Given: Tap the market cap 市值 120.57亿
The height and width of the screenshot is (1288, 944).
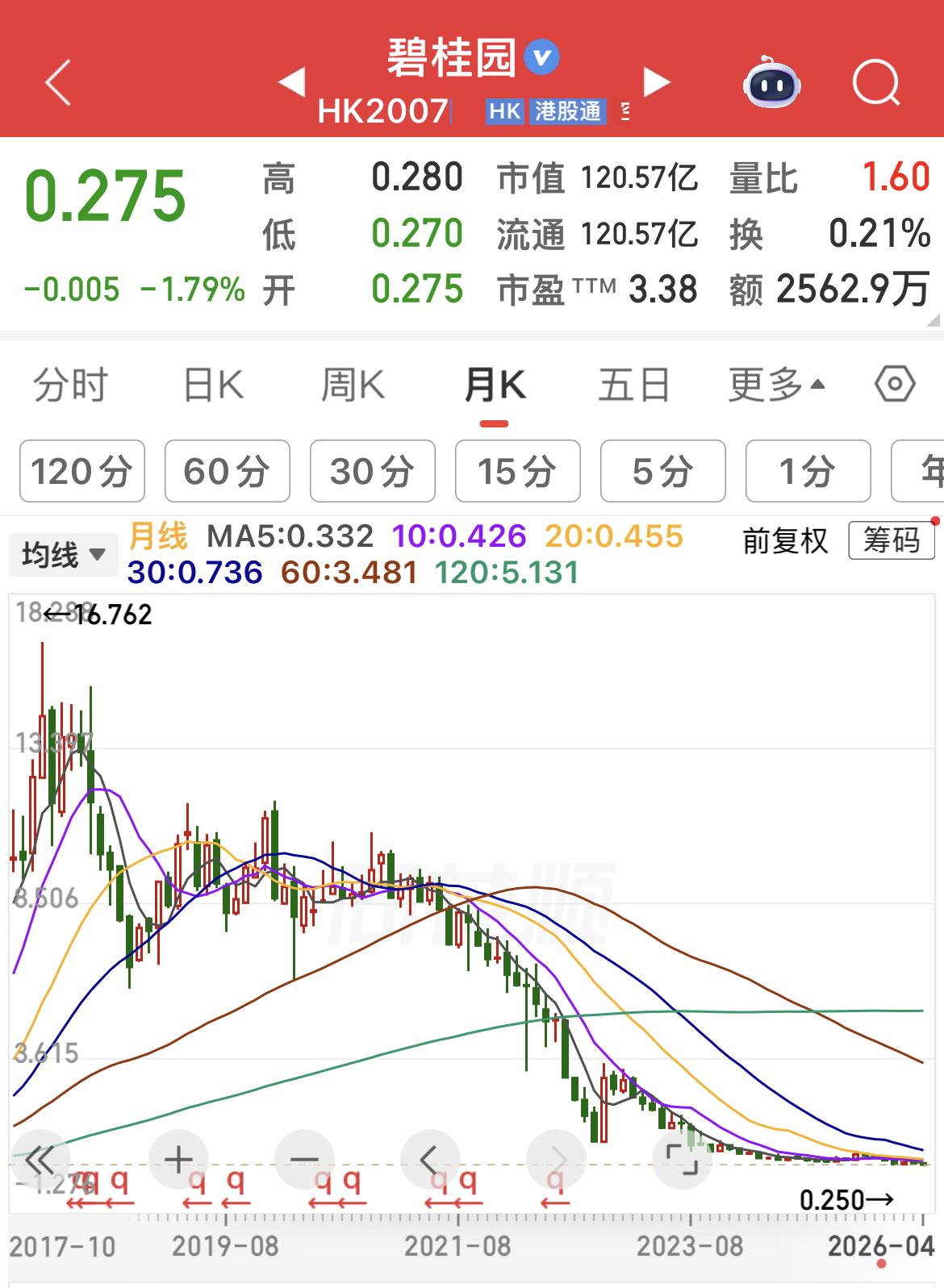Looking at the screenshot, I should pyautogui.click(x=598, y=177).
